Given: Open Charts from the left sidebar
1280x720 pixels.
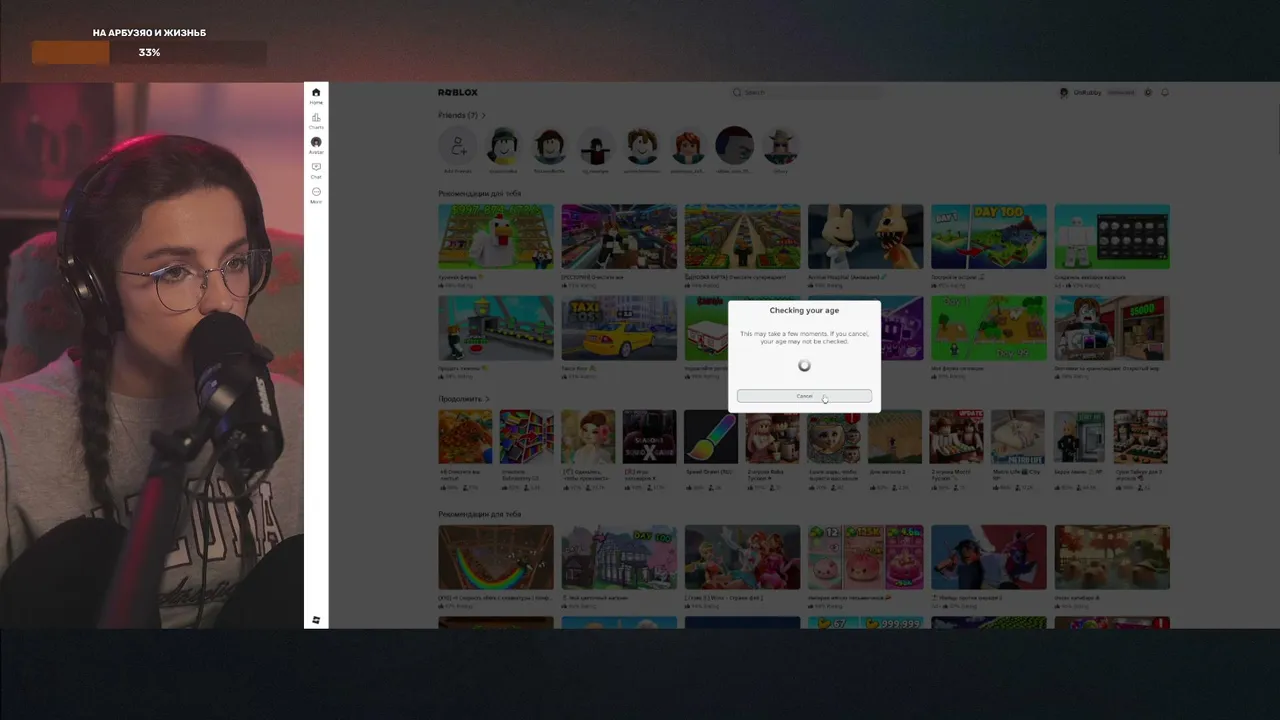Looking at the screenshot, I should point(316,120).
